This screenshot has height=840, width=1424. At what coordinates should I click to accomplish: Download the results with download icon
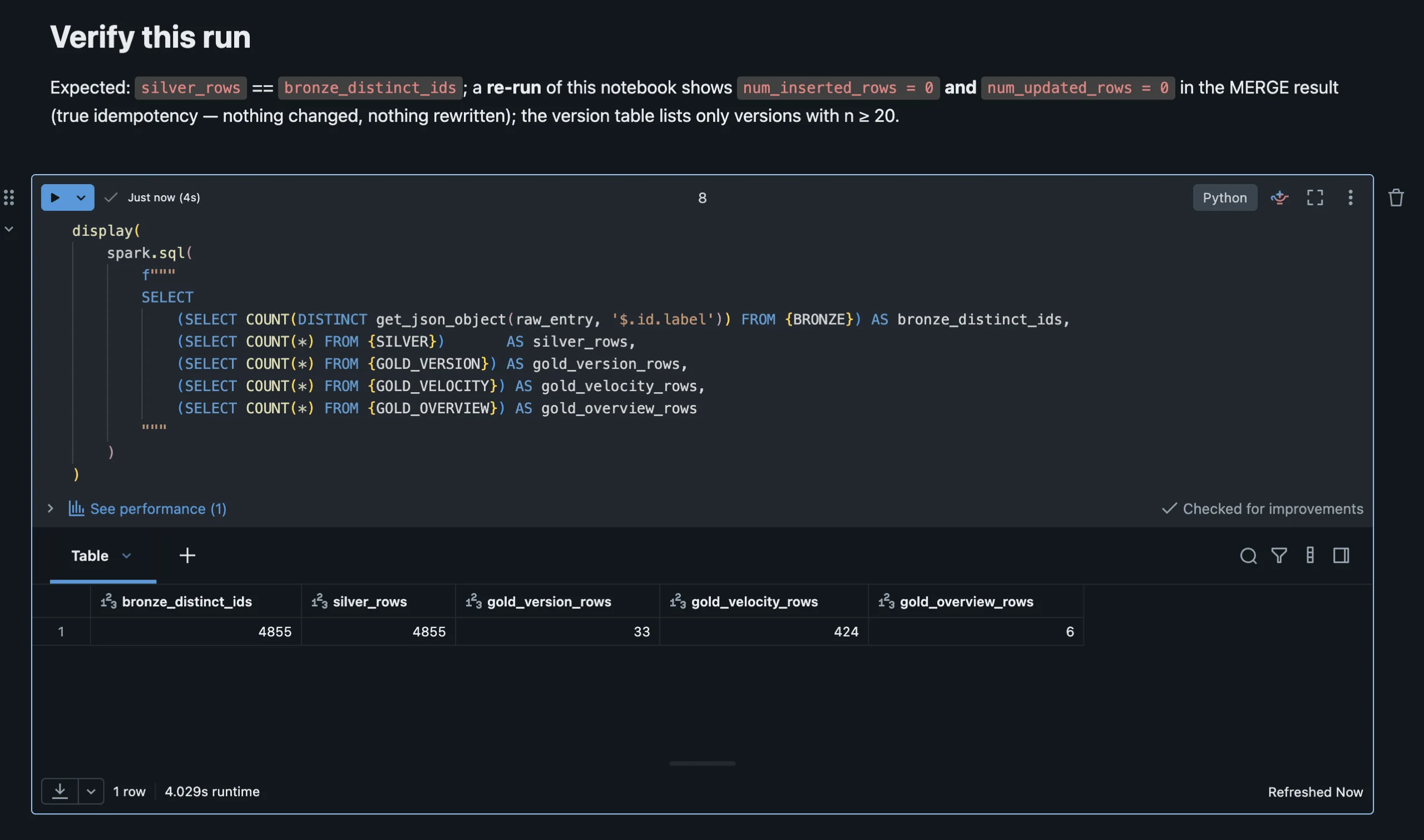60,790
